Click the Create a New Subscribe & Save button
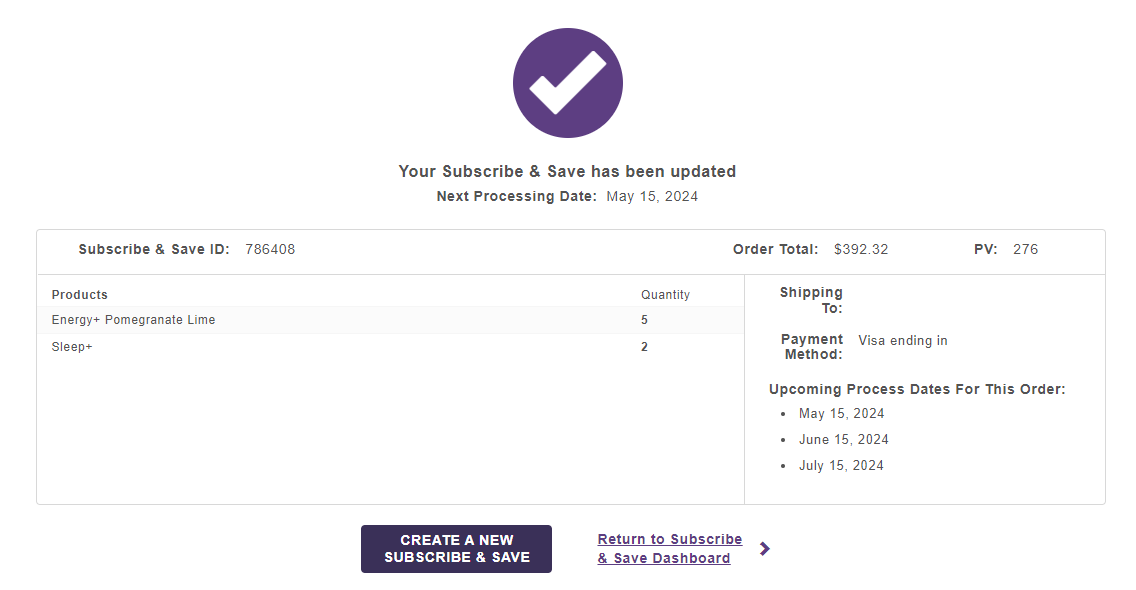 pos(456,549)
